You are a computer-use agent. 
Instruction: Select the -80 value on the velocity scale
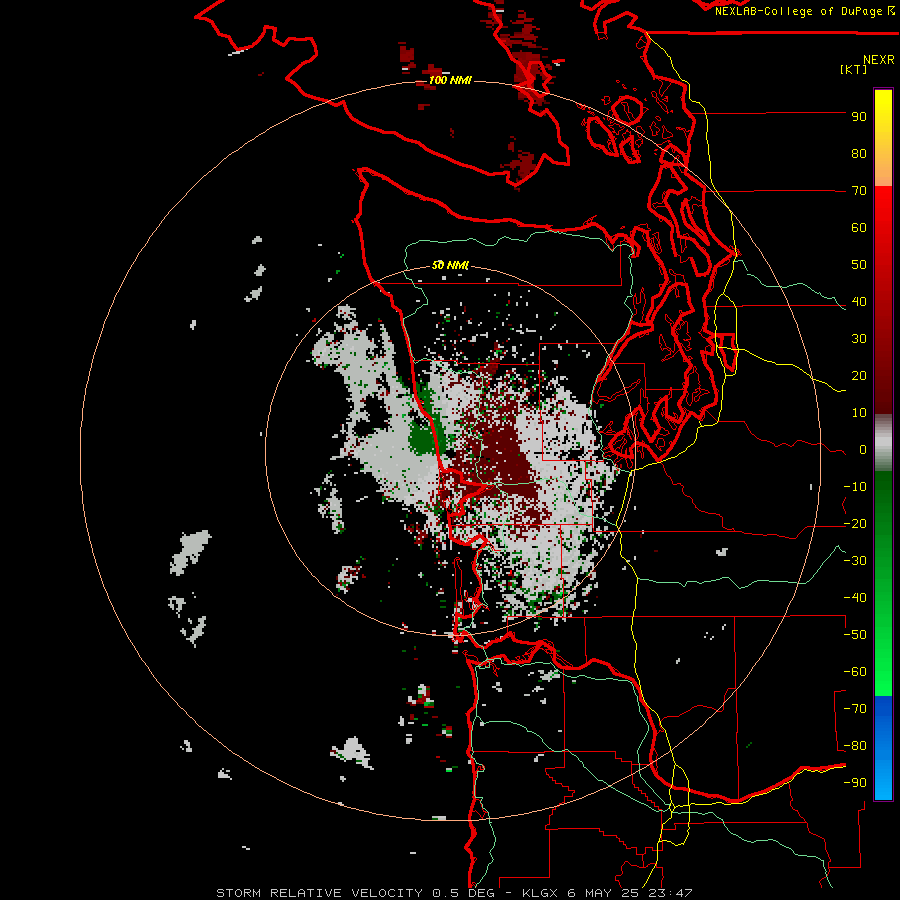[855, 746]
